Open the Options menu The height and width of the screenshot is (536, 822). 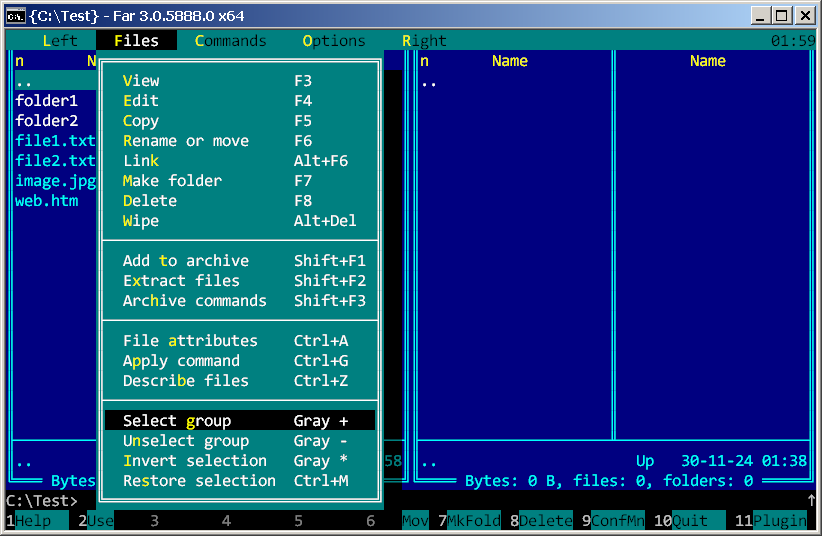334,41
